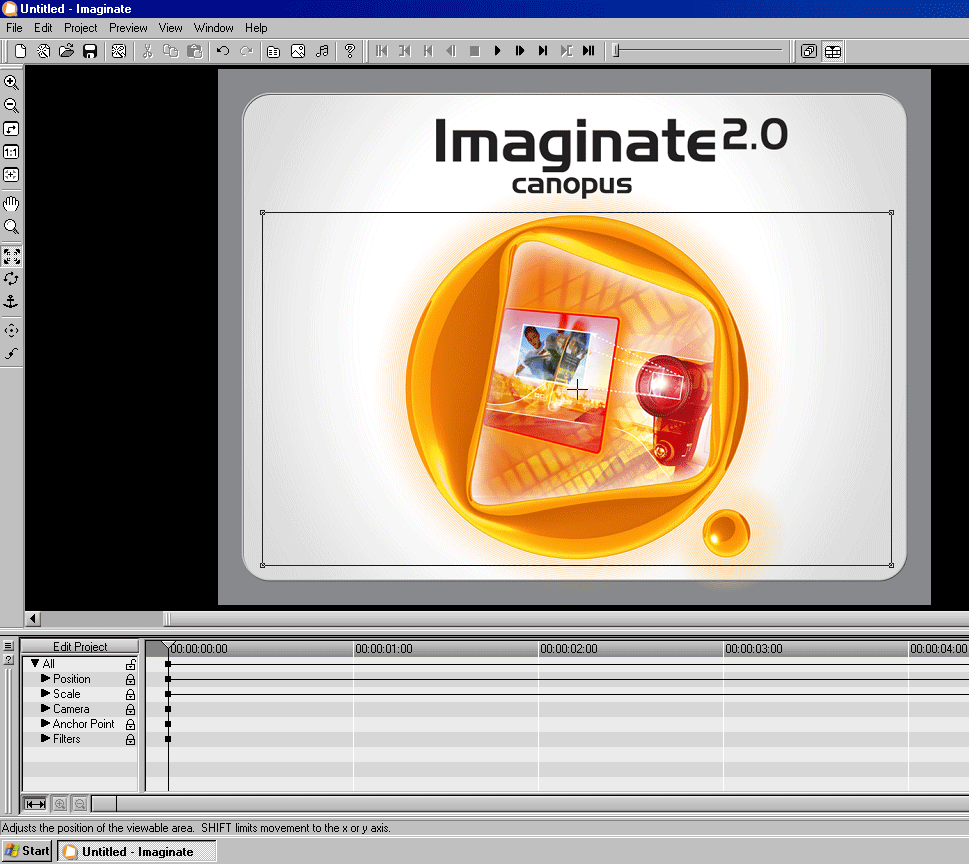
Task: Click the timeline panel question mark button
Action: 8,660
